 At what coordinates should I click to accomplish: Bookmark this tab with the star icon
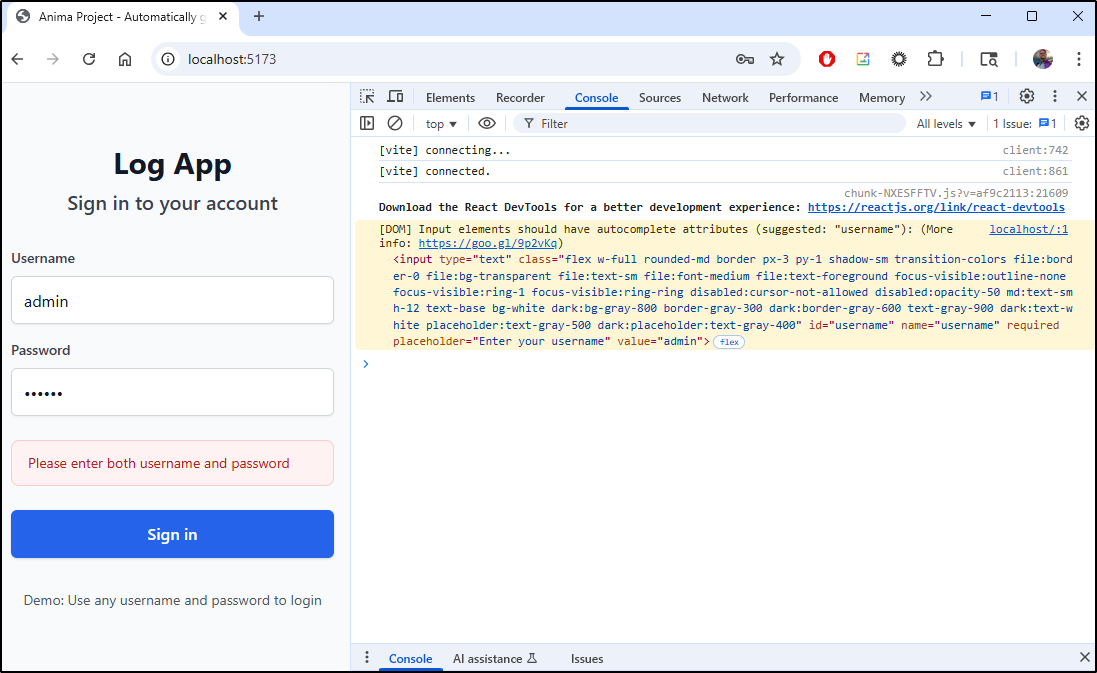pos(777,59)
